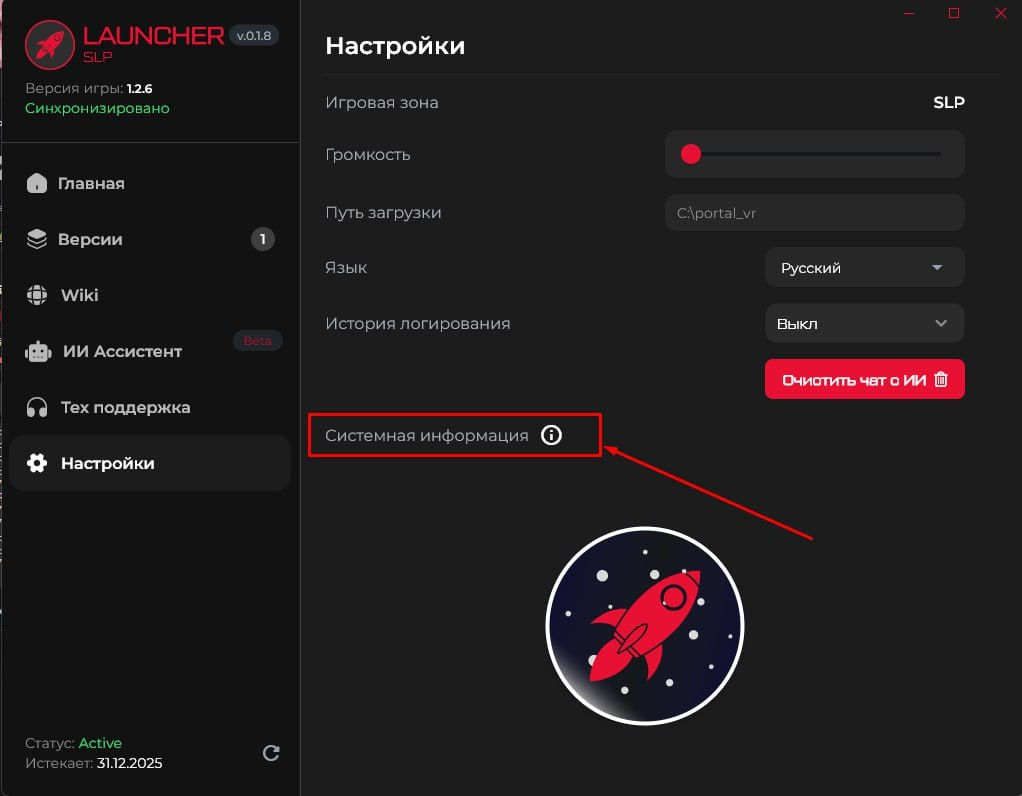This screenshot has width=1022, height=796.
Task: Click the headphones icon for Тех поддержка
Action: tap(36, 407)
